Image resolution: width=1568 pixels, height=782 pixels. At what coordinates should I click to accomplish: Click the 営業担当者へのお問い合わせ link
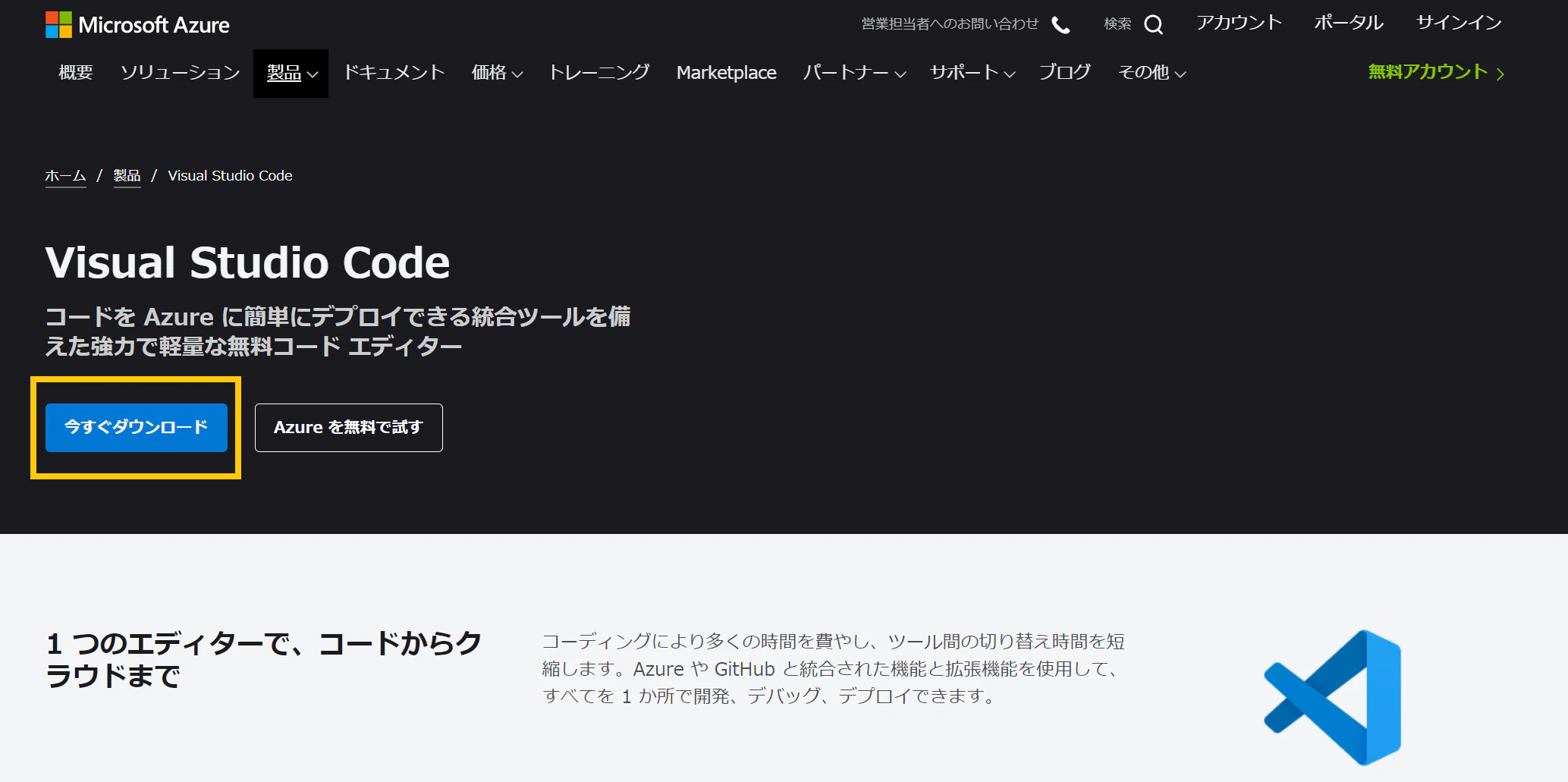pos(950,24)
